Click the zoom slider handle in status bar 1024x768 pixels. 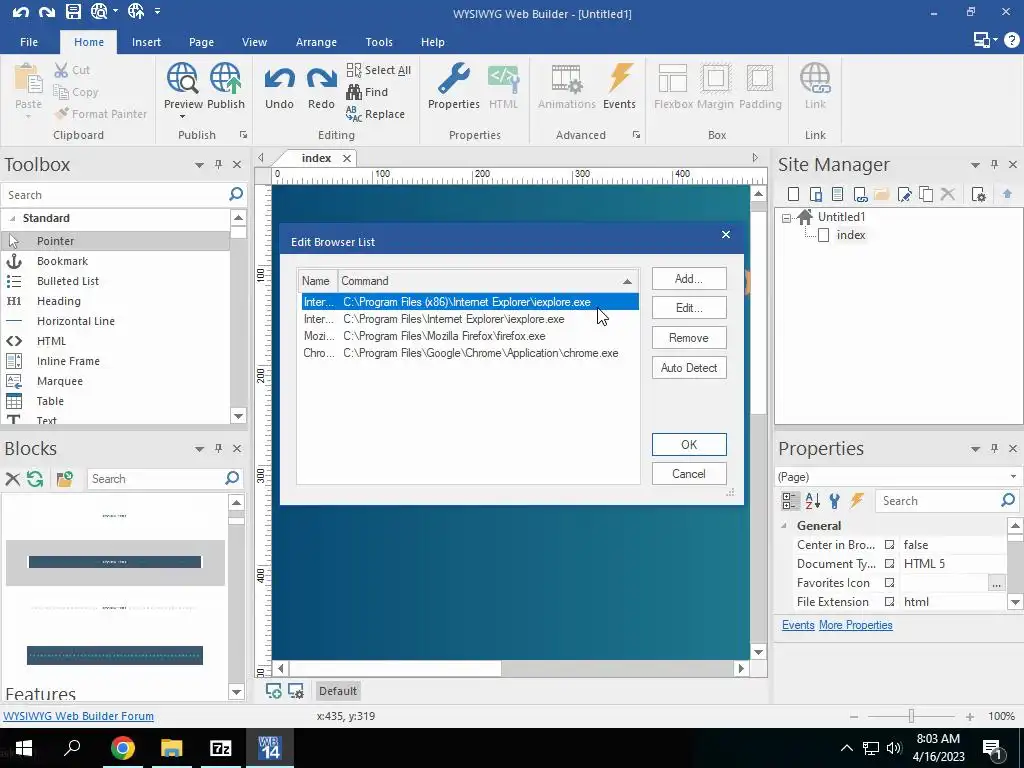[911, 716]
